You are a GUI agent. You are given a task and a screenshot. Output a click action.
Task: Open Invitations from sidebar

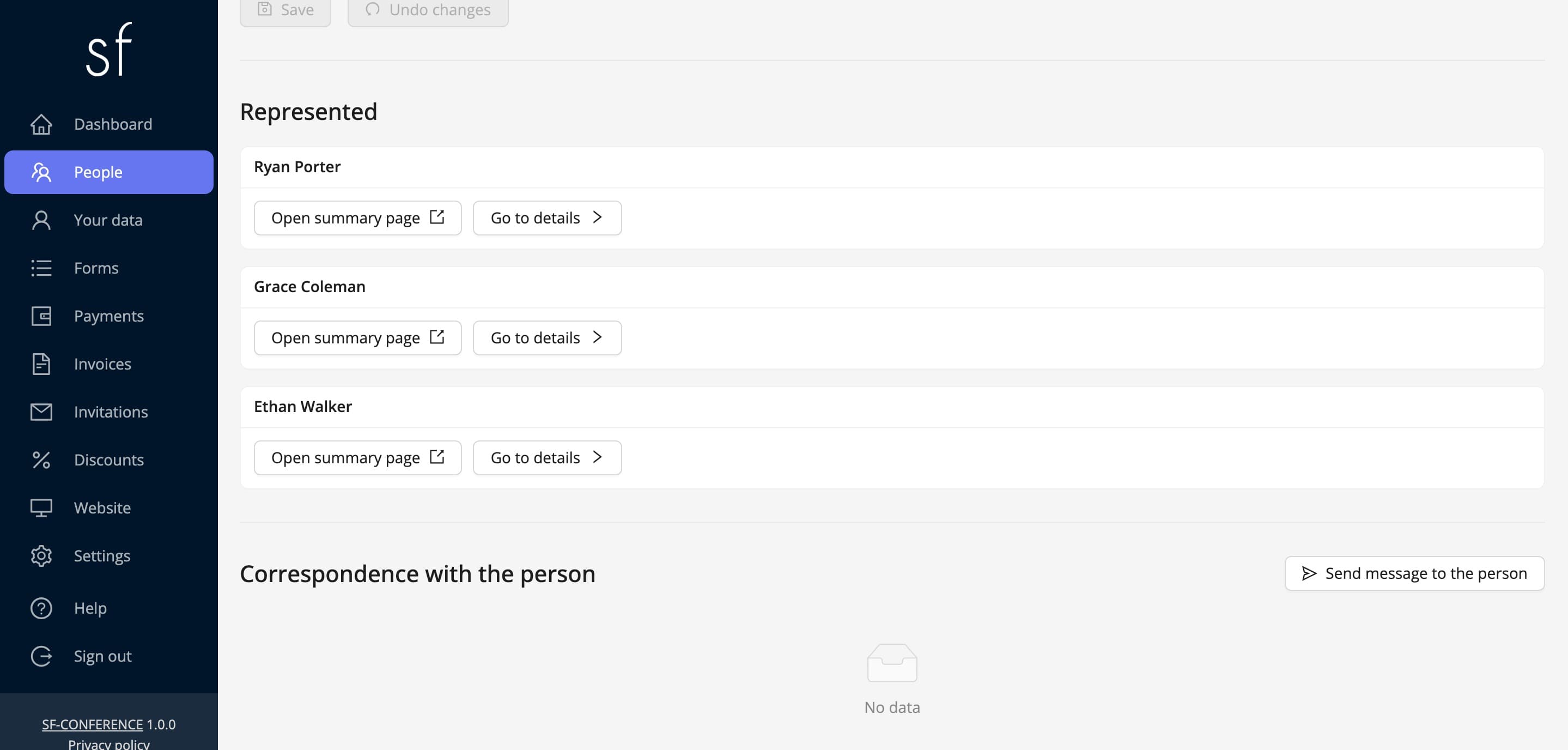coord(109,412)
